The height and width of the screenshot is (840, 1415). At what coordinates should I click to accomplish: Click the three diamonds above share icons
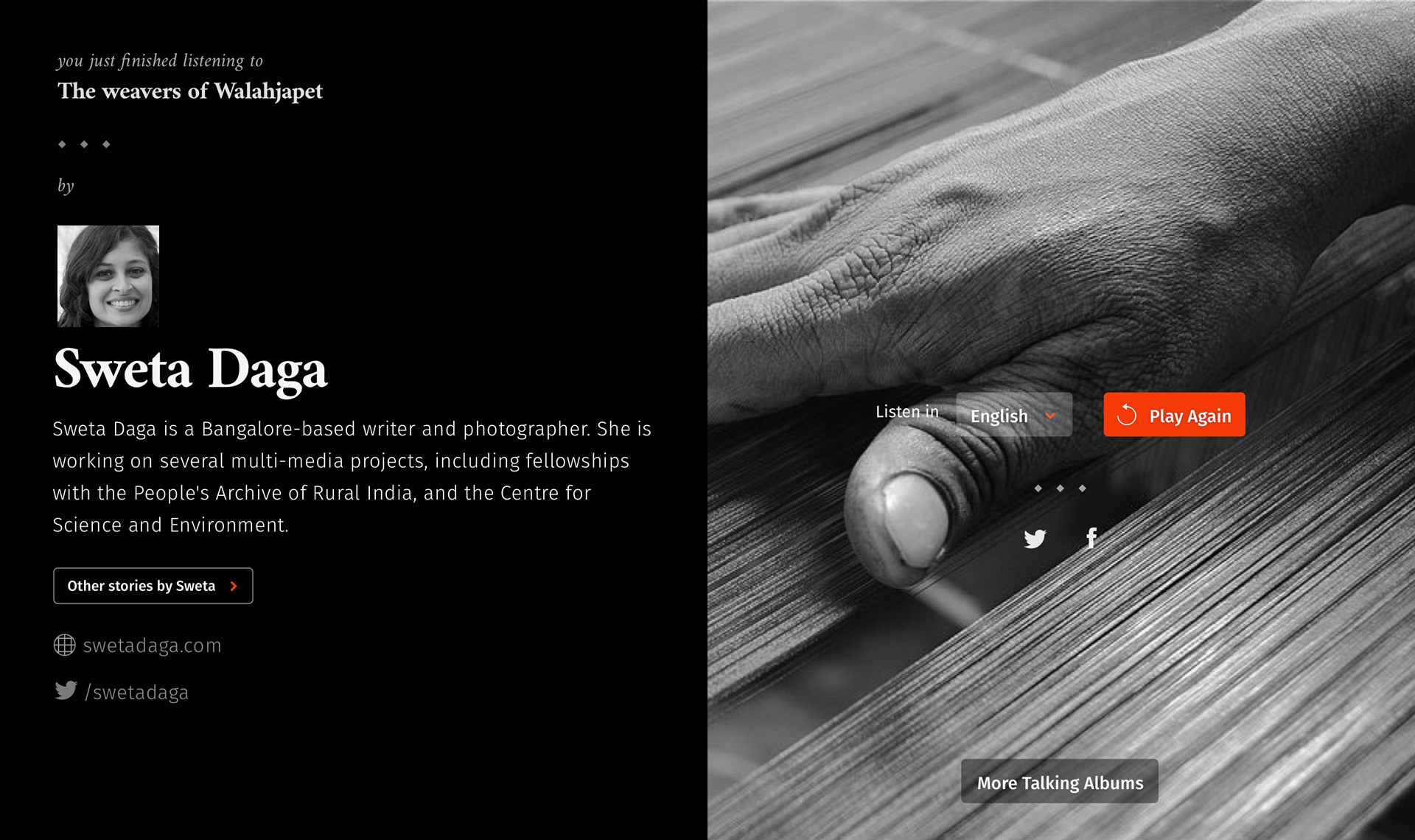click(x=1060, y=489)
